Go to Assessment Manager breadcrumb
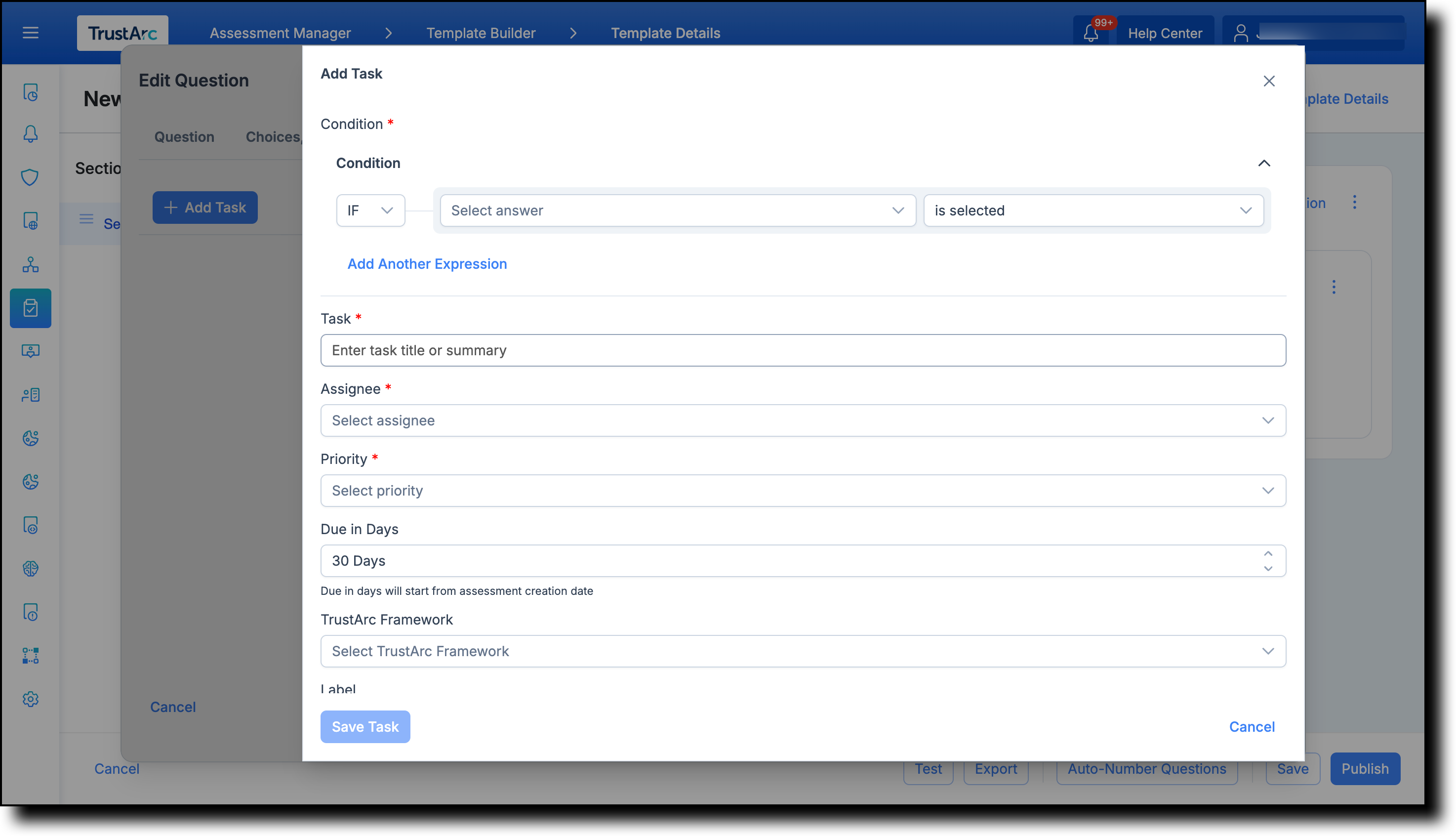 (x=280, y=33)
